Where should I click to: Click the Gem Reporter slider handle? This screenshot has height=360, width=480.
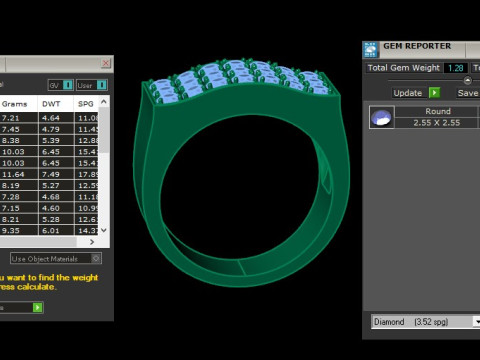467,80
